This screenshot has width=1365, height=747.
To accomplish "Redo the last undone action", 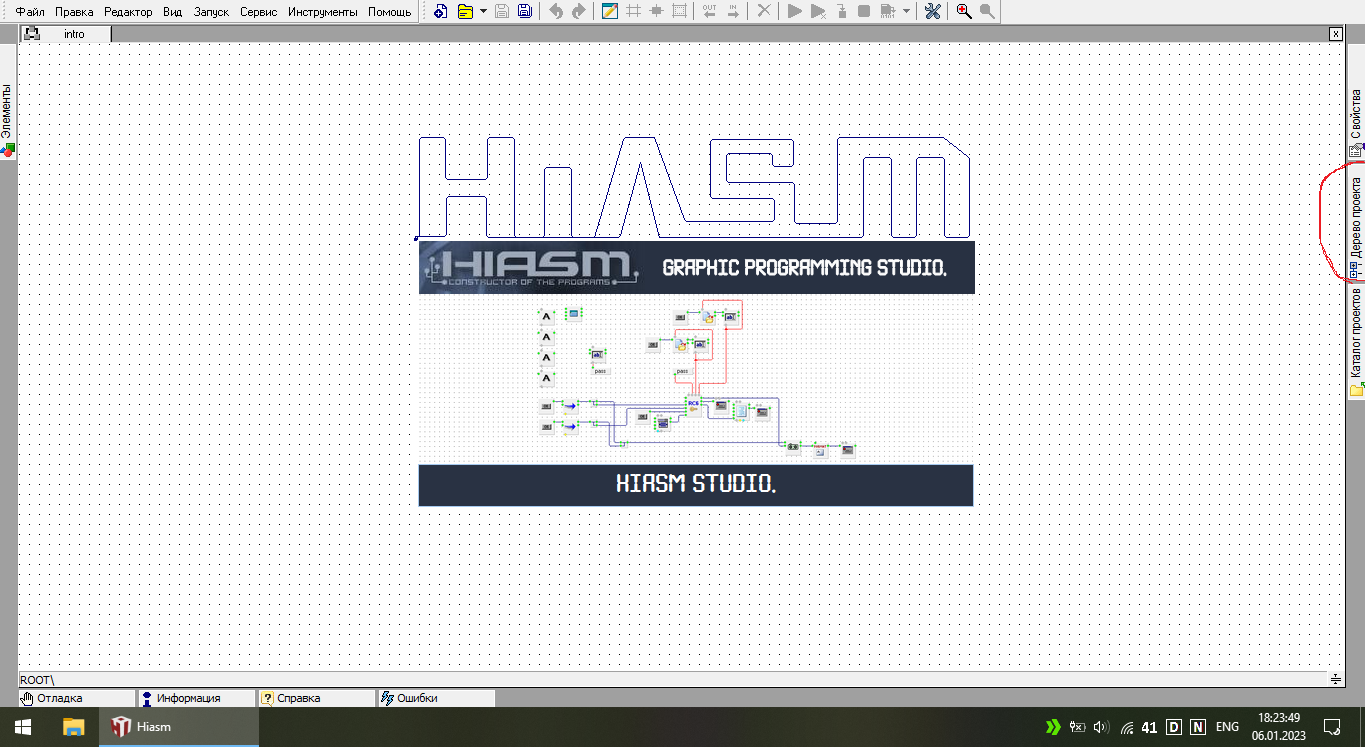I will [x=578, y=12].
